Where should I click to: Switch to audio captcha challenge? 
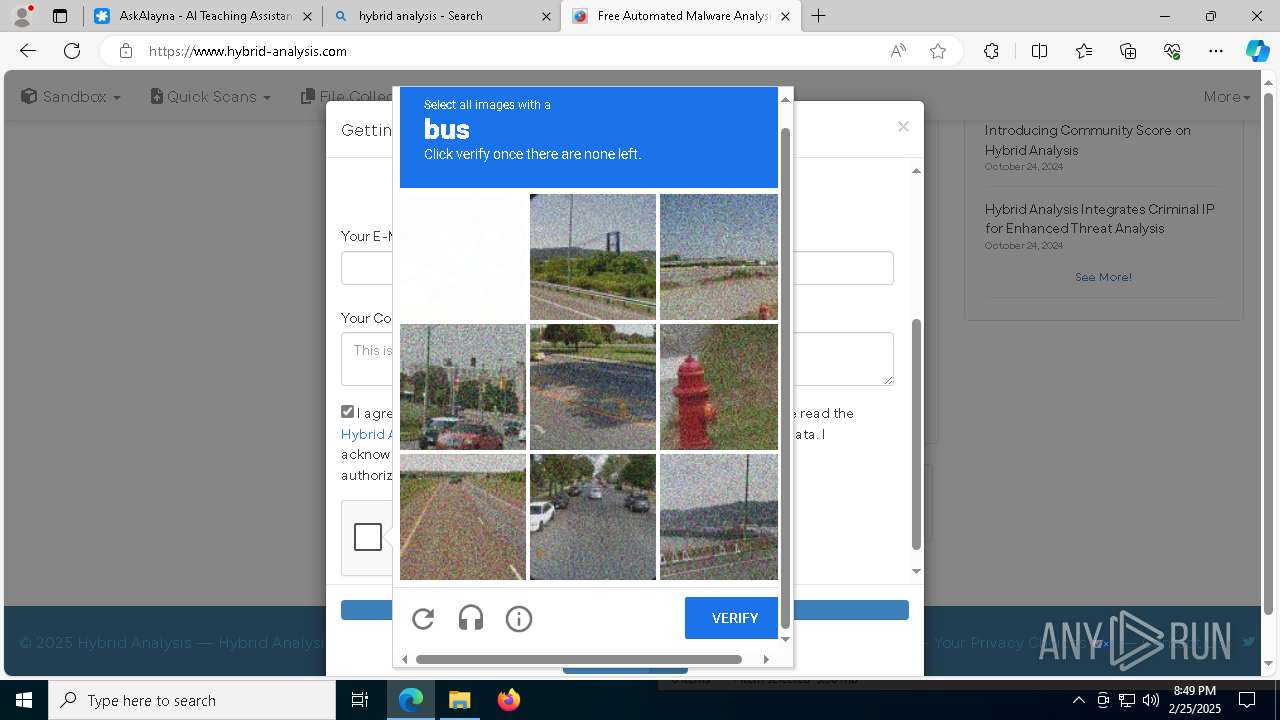(x=471, y=619)
